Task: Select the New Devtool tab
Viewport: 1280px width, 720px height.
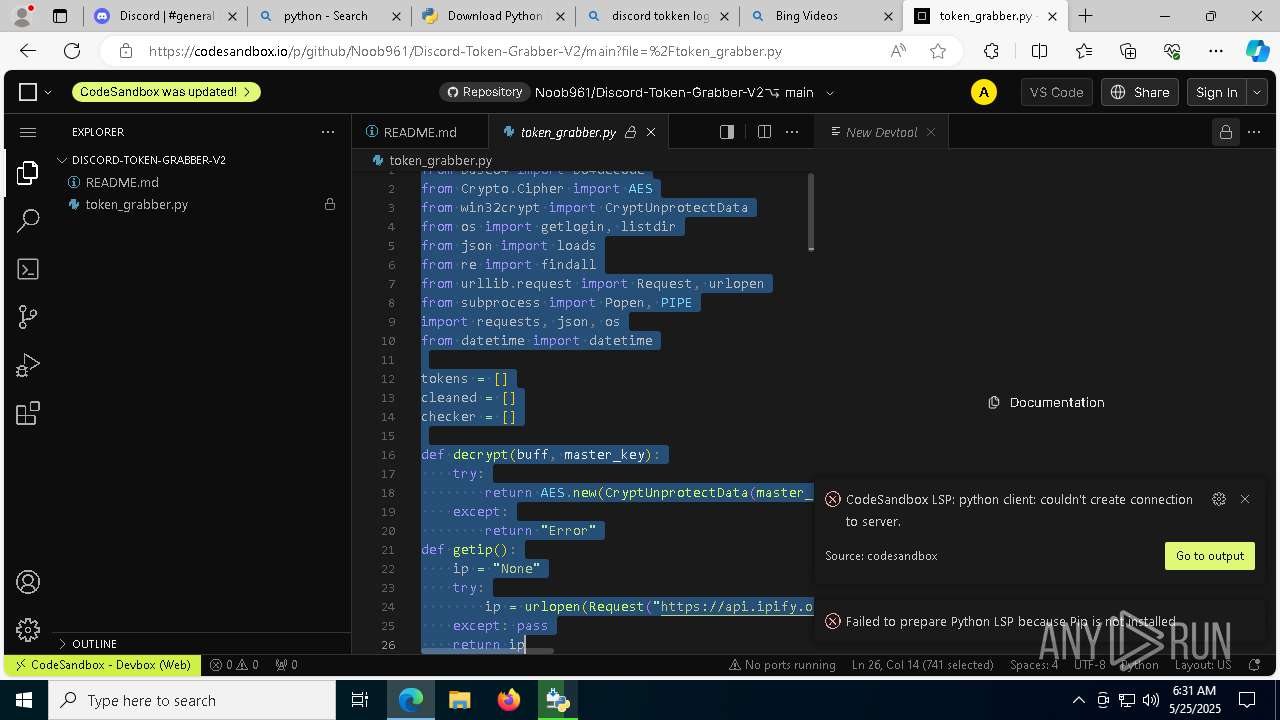Action: tap(880, 132)
